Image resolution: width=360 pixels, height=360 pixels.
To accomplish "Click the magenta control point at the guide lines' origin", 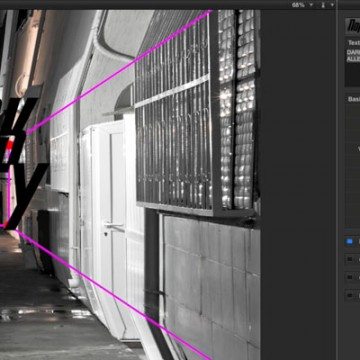I will coord(2,226).
